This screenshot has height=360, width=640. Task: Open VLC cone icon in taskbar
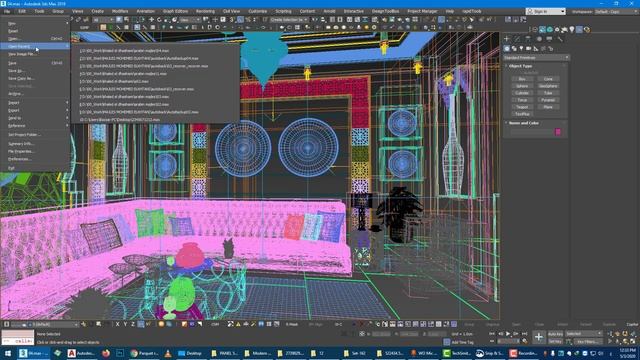coord(168,353)
